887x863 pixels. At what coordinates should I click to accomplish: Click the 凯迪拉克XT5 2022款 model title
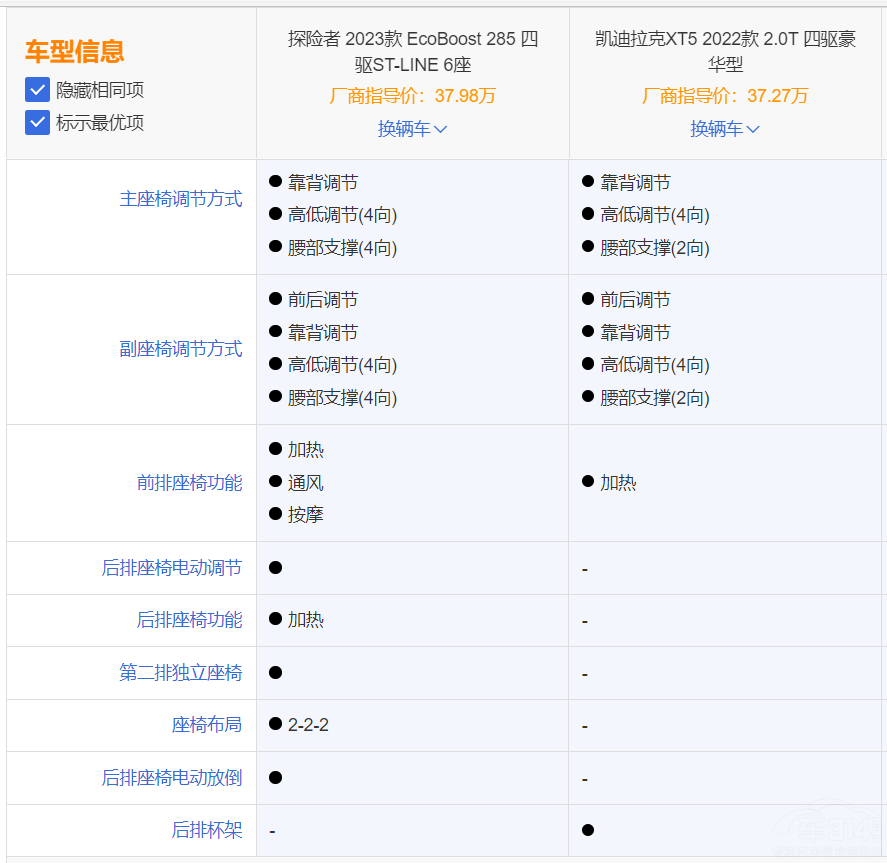coord(725,52)
